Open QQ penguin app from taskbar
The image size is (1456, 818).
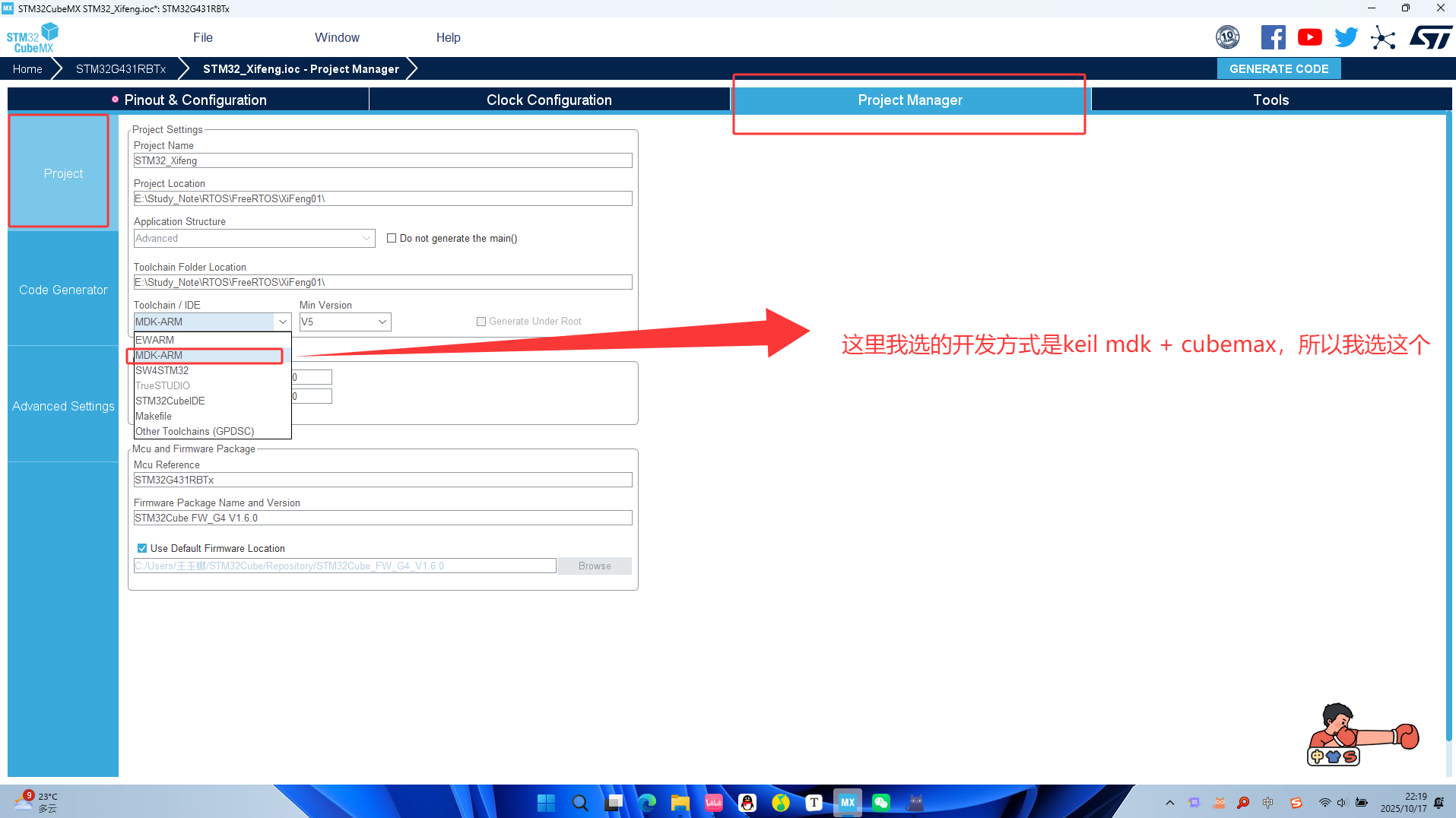point(747,802)
